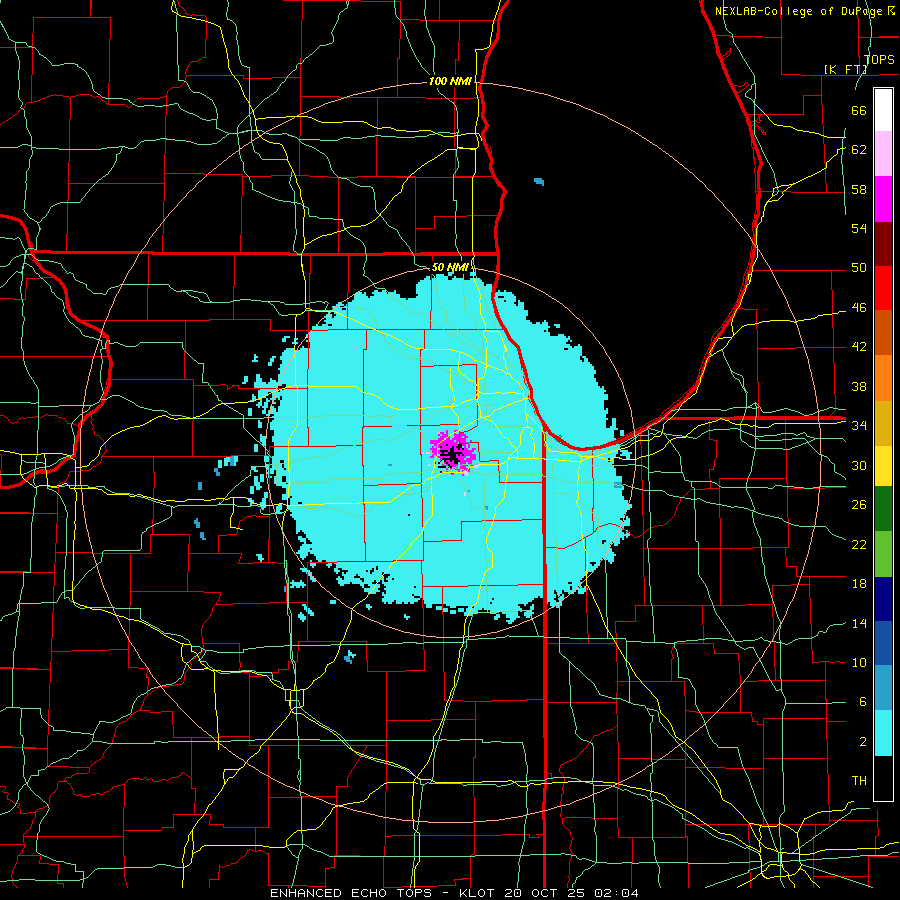900x900 pixels.
Task: Click the "100 NMI" range ring label
Action: (451, 81)
